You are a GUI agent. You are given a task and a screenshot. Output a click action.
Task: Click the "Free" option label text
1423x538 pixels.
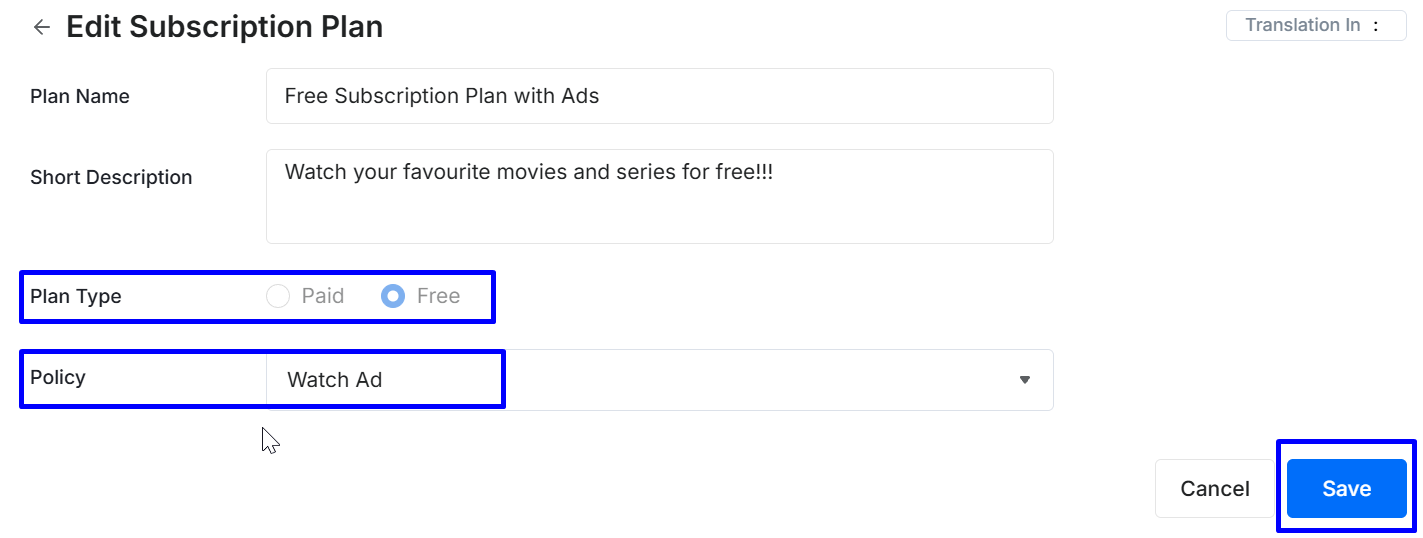click(438, 296)
